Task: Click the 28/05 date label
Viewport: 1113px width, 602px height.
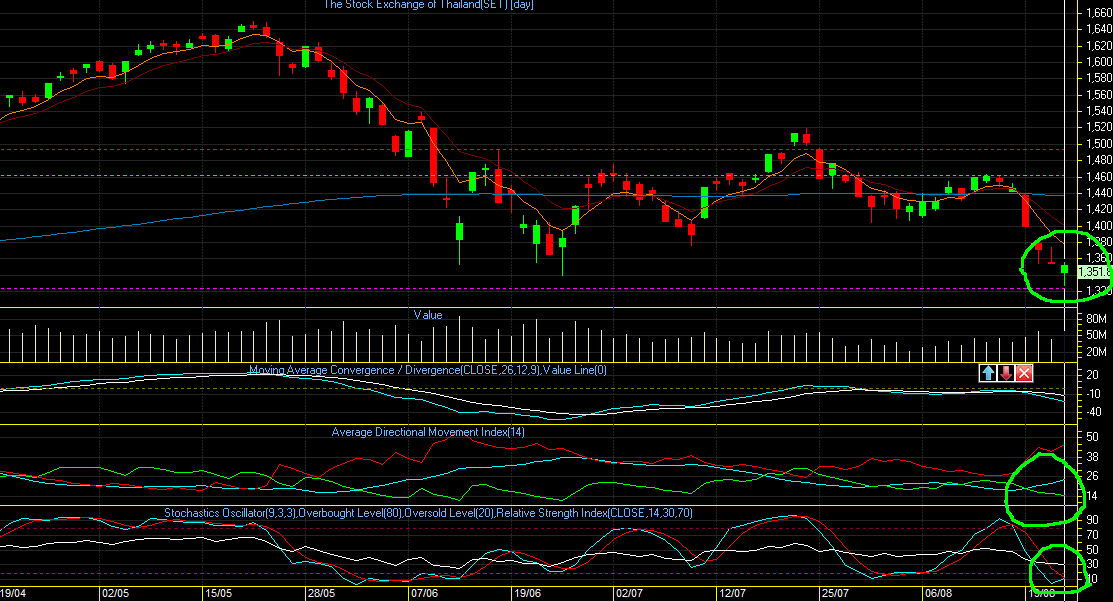Action: [321, 593]
